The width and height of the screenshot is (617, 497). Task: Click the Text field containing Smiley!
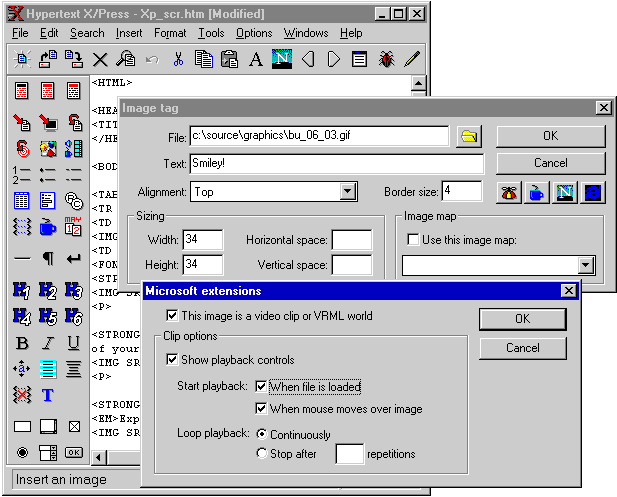pos(337,163)
